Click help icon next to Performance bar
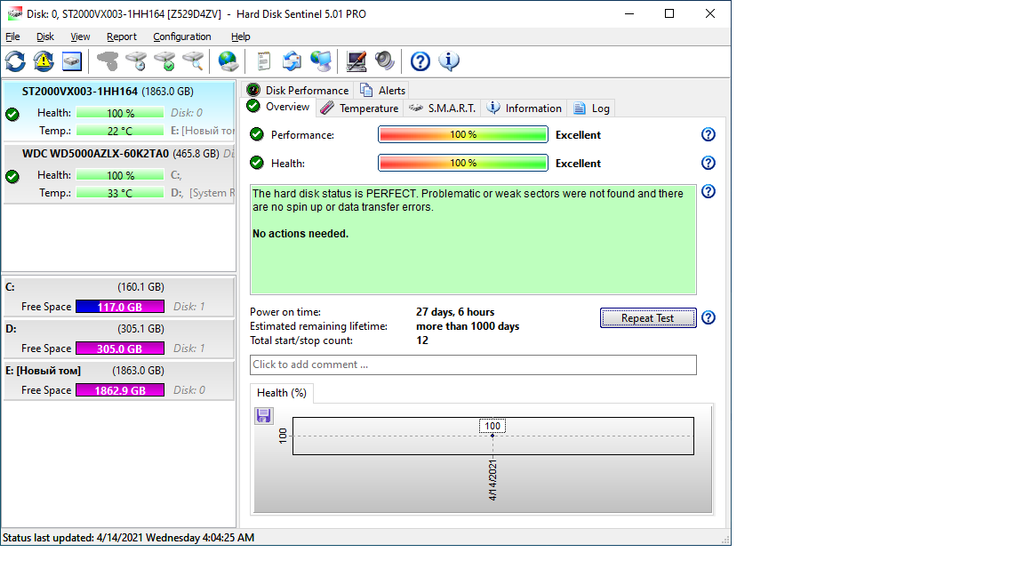This screenshot has height=576, width=1024. [x=708, y=135]
